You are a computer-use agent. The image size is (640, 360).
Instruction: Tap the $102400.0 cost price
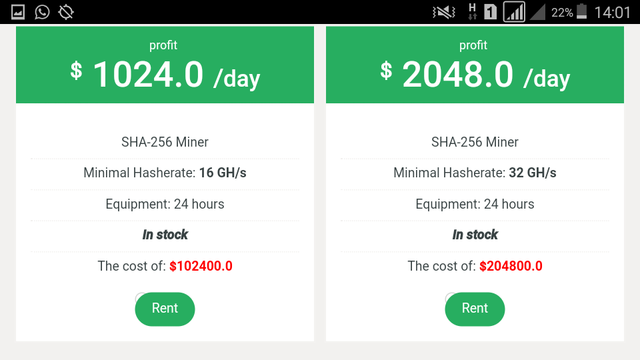pyautogui.click(x=201, y=266)
